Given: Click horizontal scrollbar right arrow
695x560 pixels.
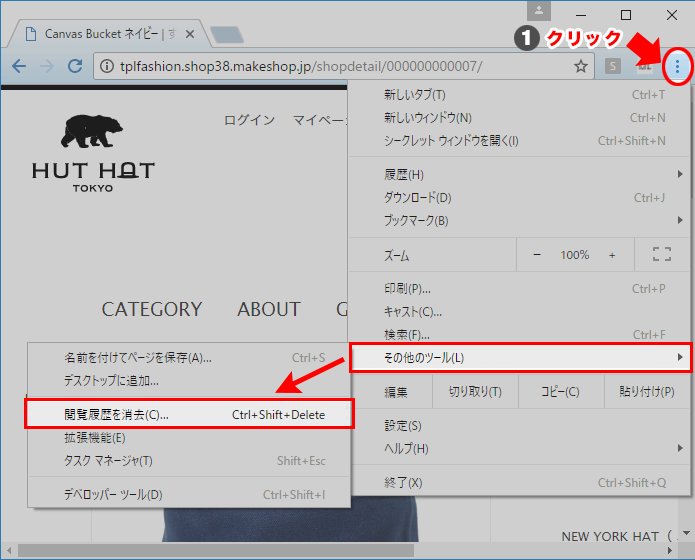Looking at the screenshot, I should (x=670, y=551).
